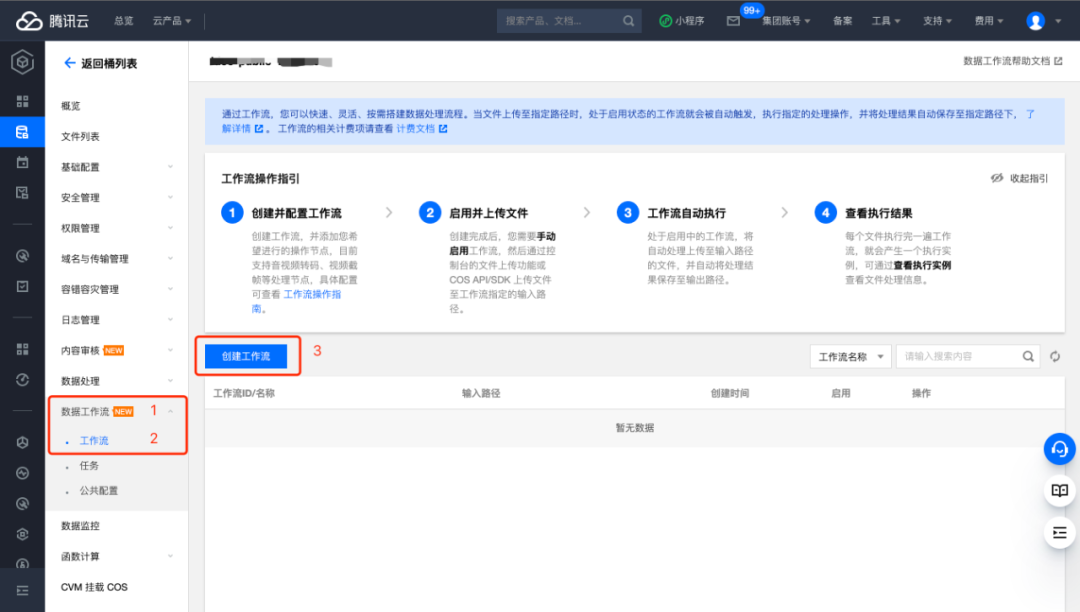Click the search magnifier in top bar
The height and width of the screenshot is (612, 1080).
(x=628, y=21)
